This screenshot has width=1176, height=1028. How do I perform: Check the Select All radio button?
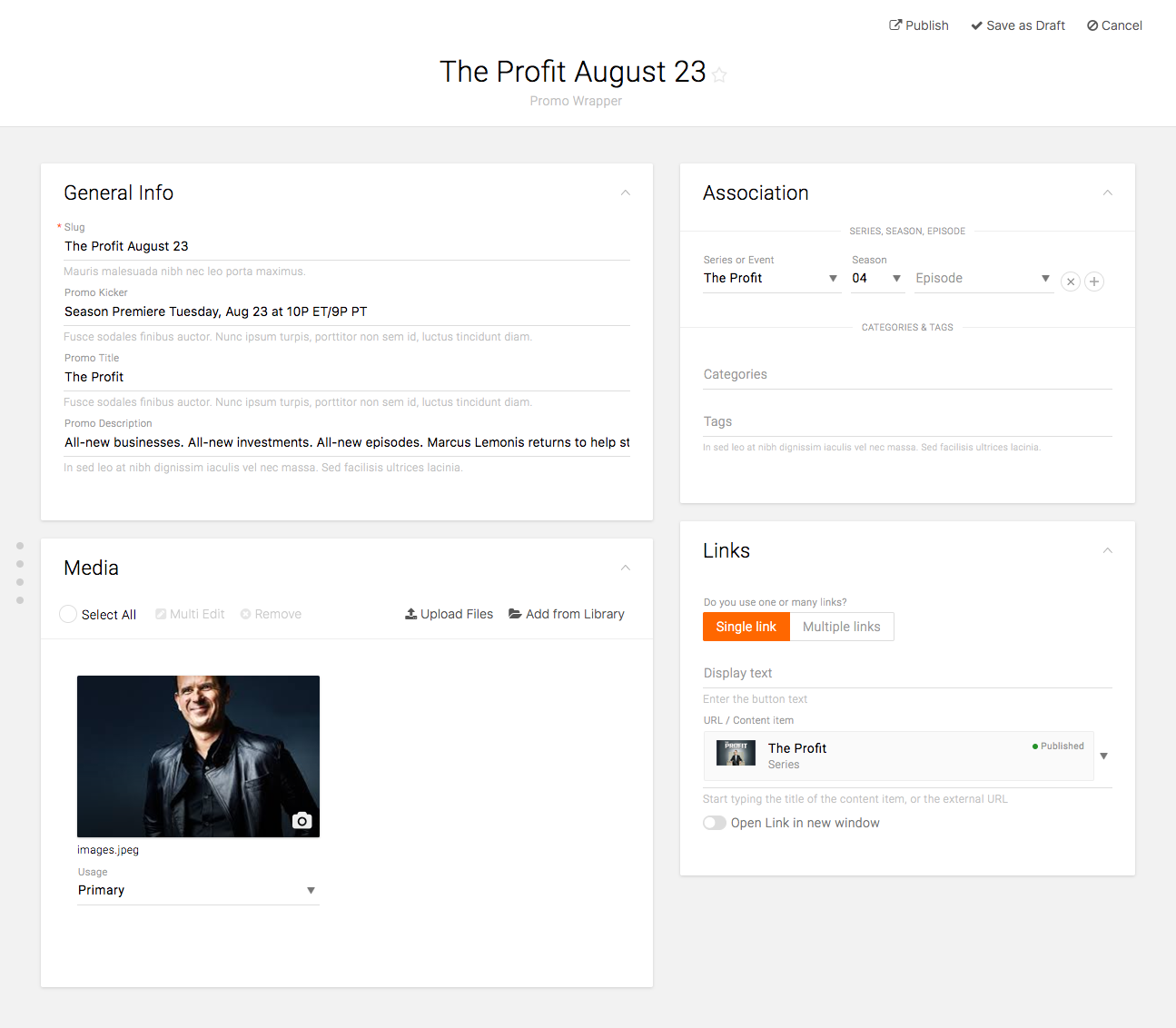68,614
